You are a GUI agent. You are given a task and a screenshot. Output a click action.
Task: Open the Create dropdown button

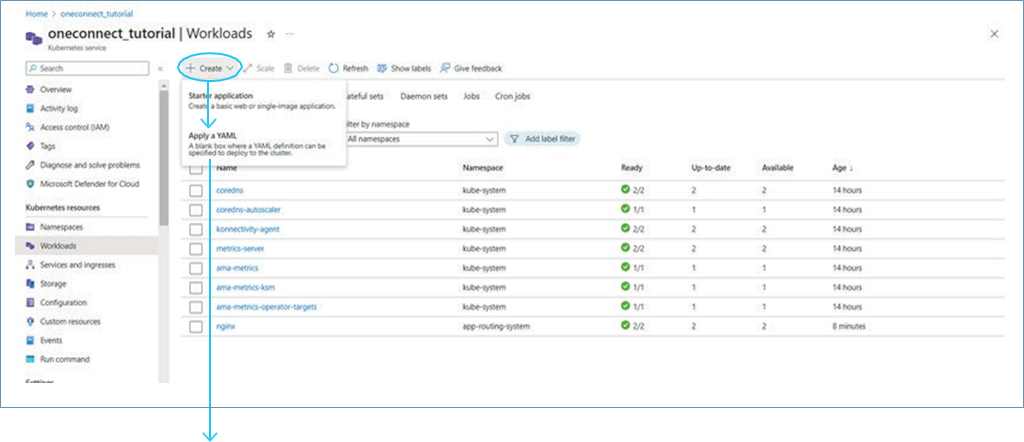210,68
